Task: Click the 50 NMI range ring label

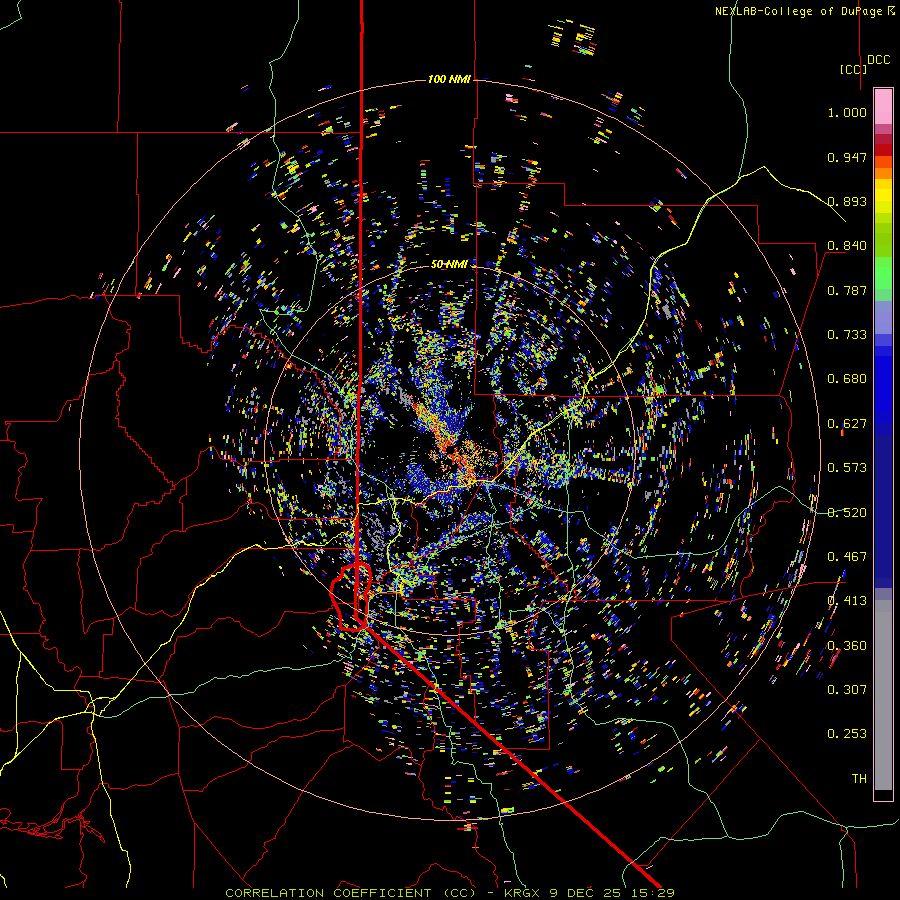Action: 449,264
